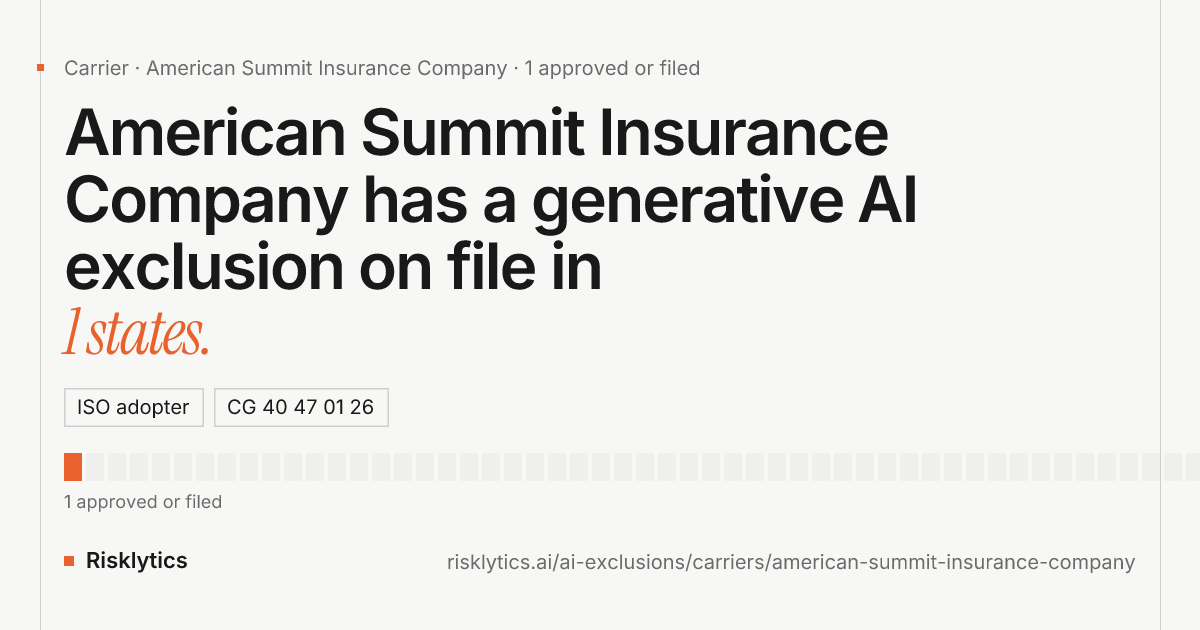Image resolution: width=1200 pixels, height=630 pixels.
Task: Click the orange square marker beside Carrier
Action: tap(40, 68)
